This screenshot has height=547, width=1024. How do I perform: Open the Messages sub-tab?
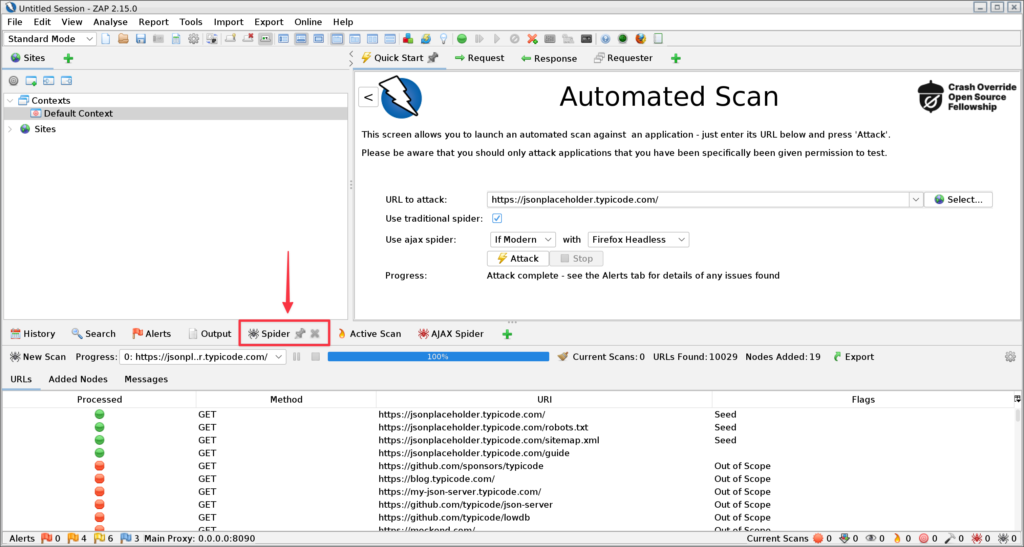click(146, 379)
